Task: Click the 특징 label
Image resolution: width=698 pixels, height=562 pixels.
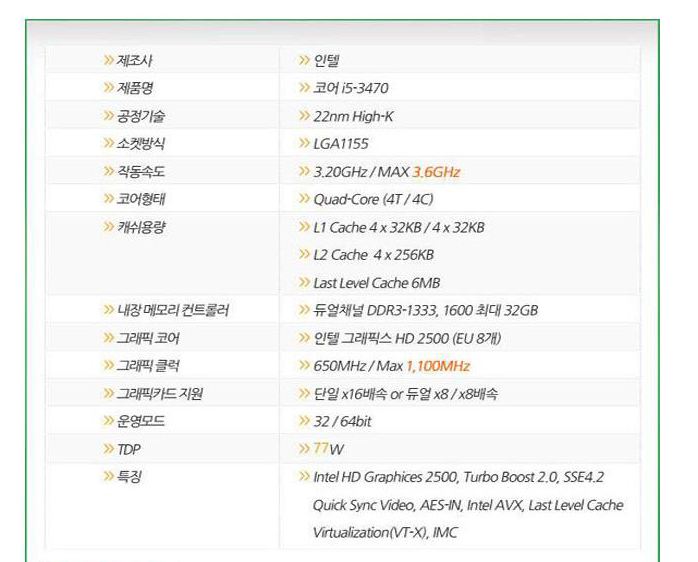Action: click(x=129, y=477)
